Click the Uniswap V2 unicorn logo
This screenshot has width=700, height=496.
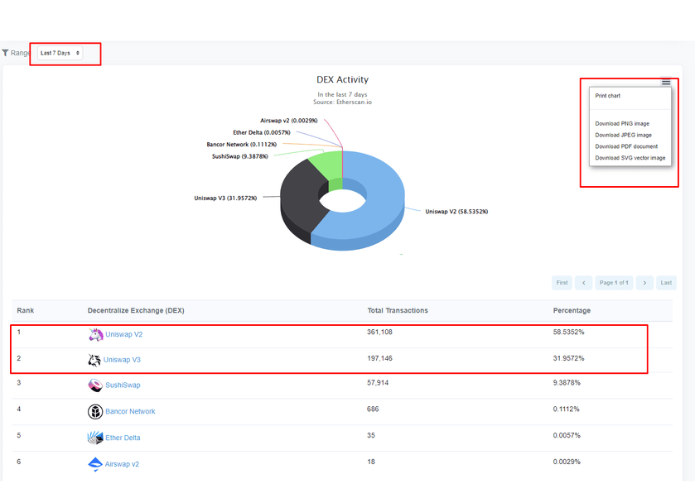95,334
